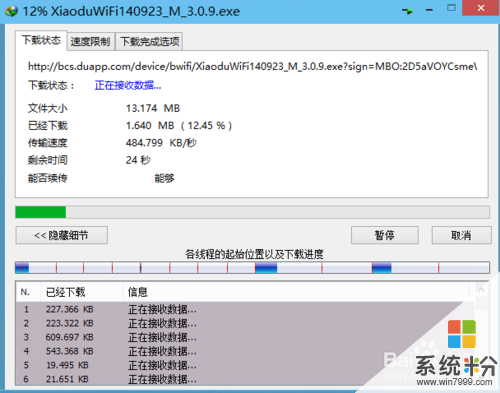Cancel the download with 取消 button
The width and height of the screenshot is (500, 393).
tap(461, 235)
